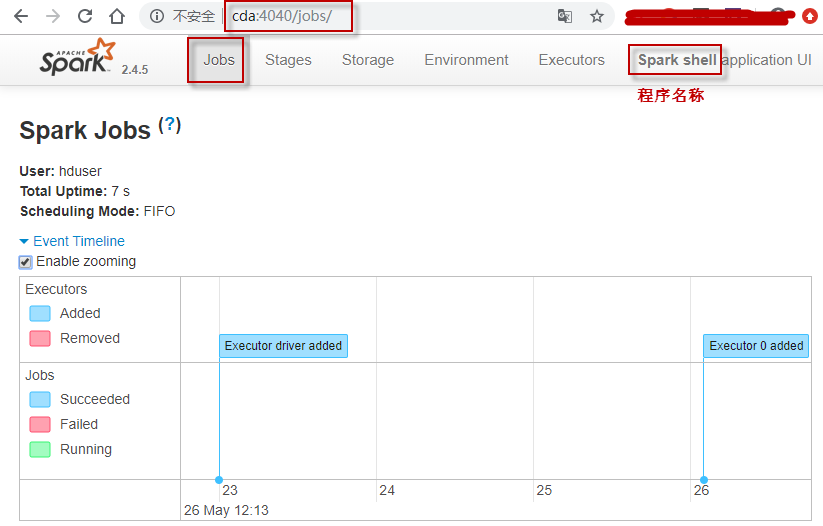
Task: Click the address bar URL field
Action: click(x=400, y=16)
